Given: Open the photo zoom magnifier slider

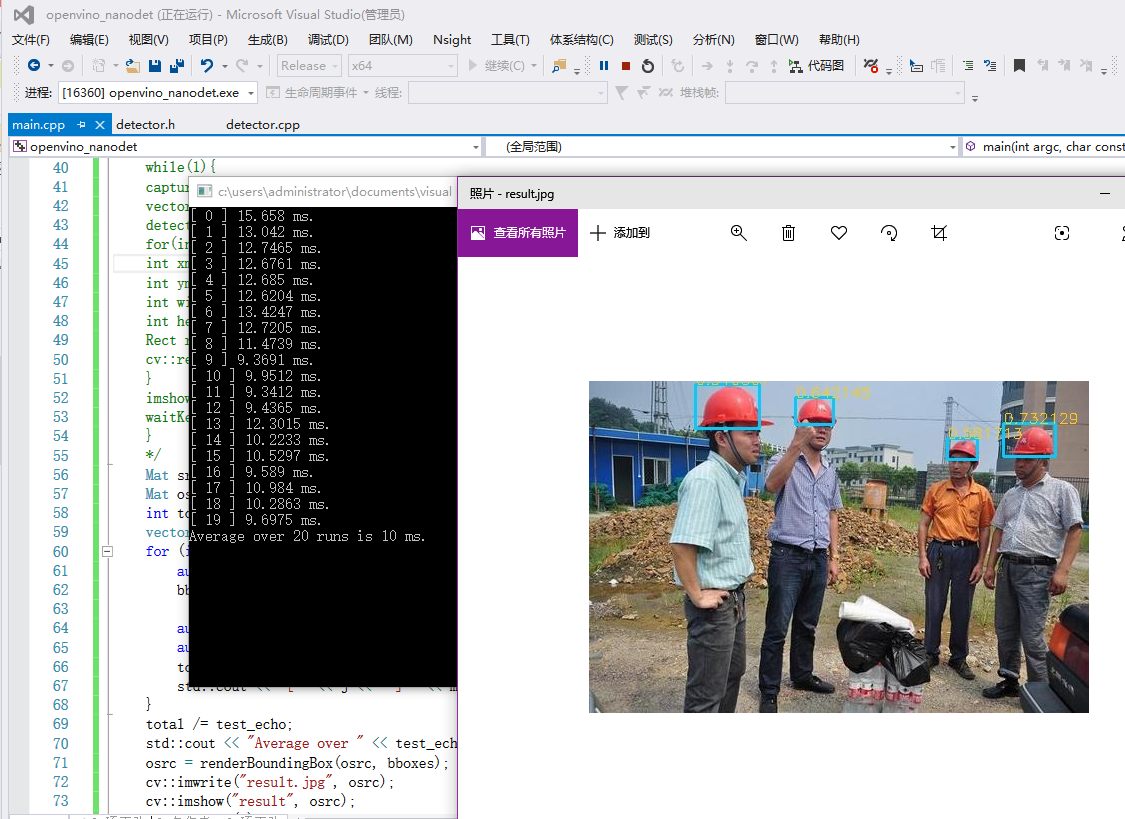Looking at the screenshot, I should point(738,233).
